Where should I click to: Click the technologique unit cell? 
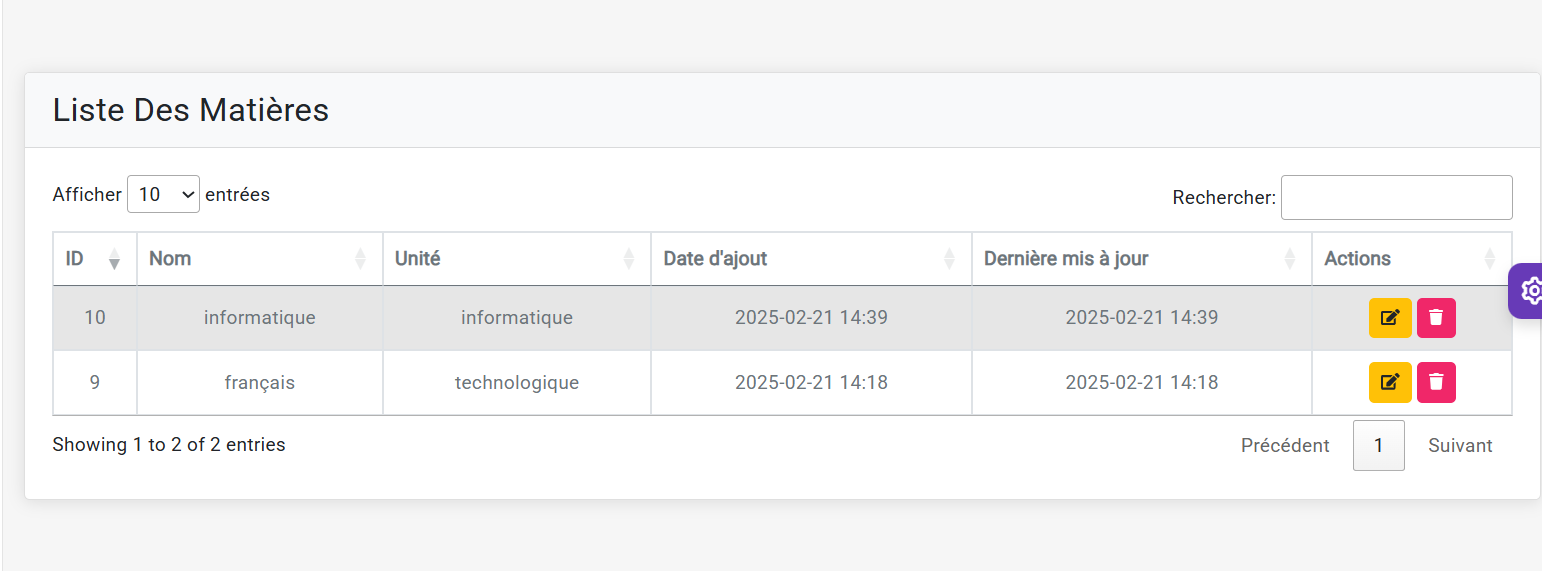point(517,382)
